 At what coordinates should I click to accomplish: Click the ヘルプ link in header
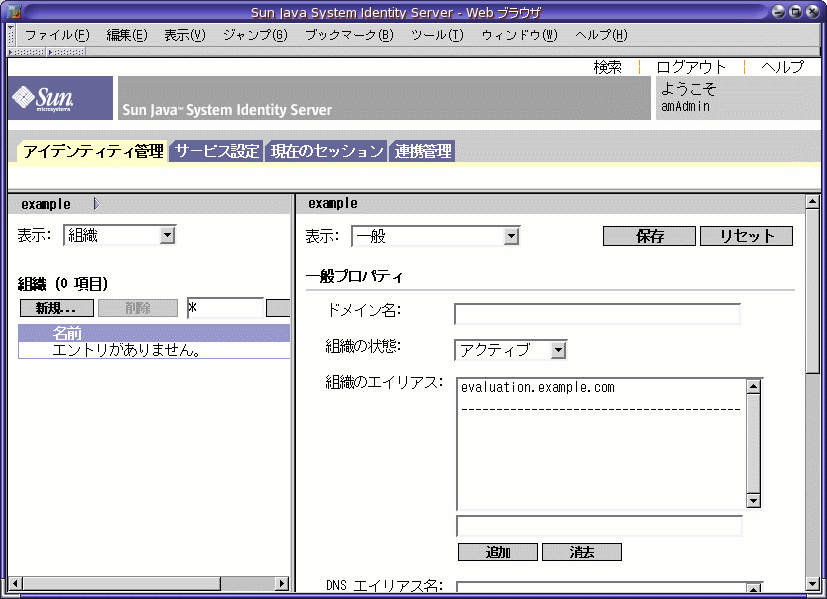(x=783, y=67)
